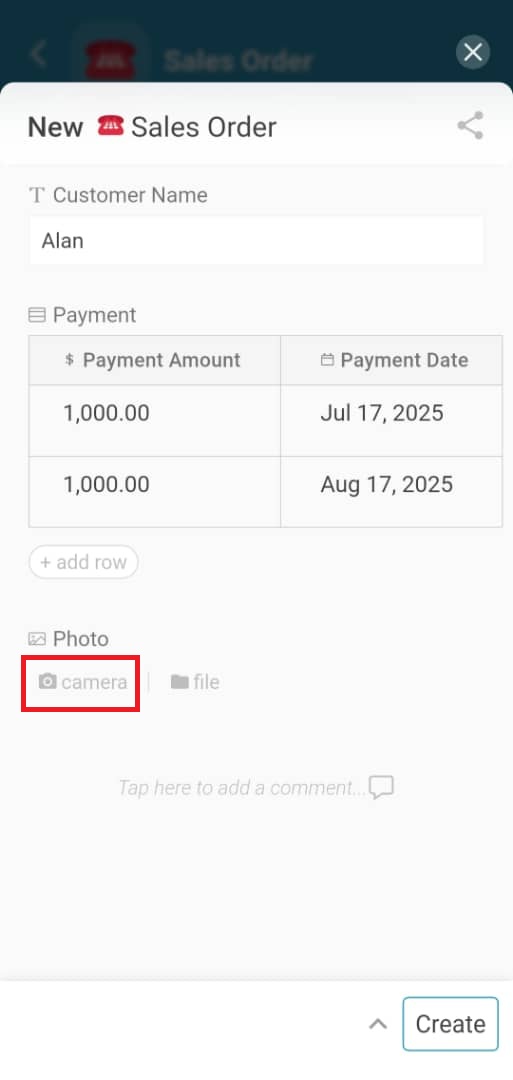Viewport: 513px width, 1080px height.
Task: Select the Jul 17, 2025 payment date cell
Action: tap(391, 420)
